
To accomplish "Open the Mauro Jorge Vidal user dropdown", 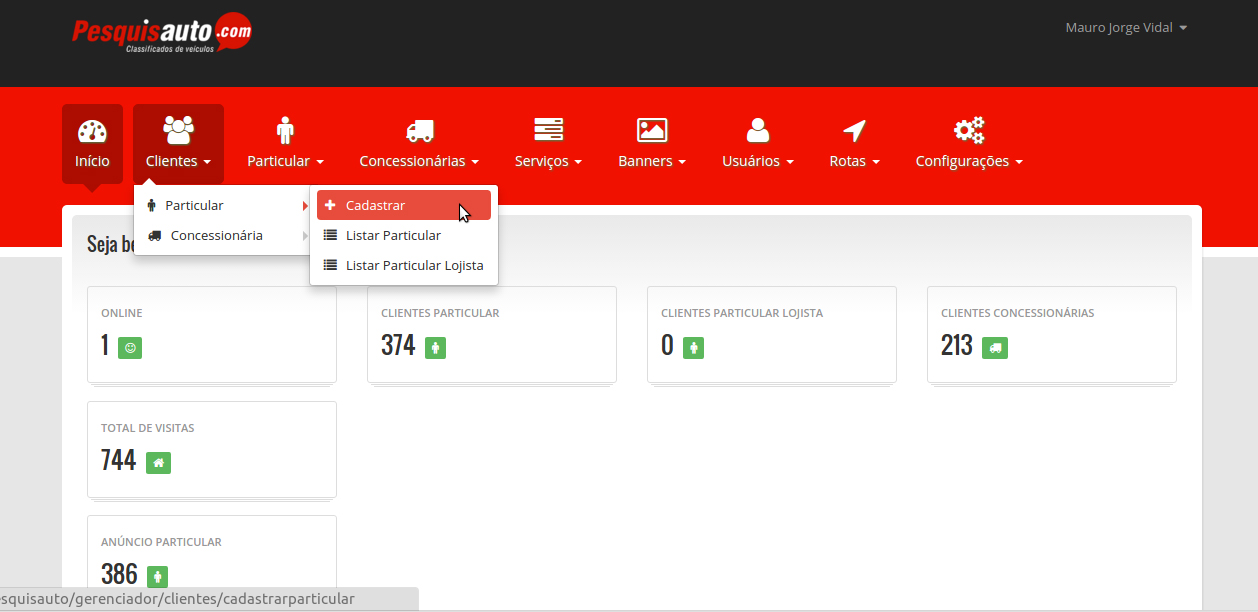I will point(1126,28).
